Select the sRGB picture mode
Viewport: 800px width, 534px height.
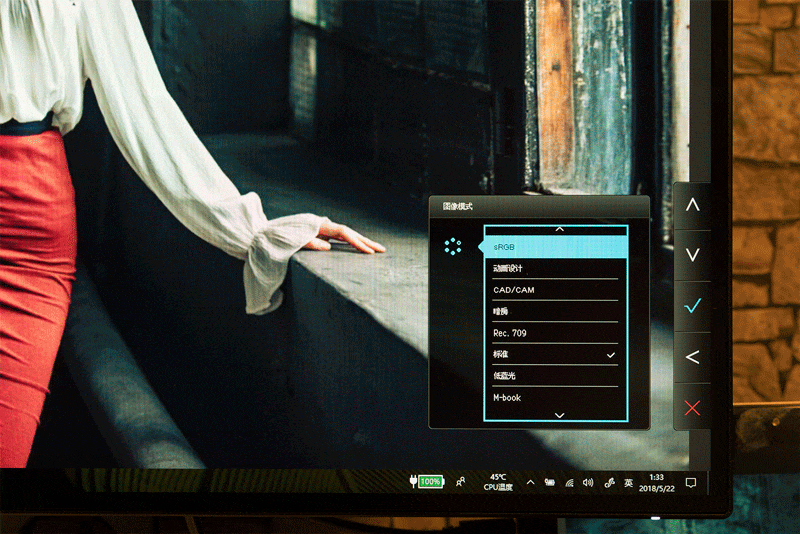point(556,247)
